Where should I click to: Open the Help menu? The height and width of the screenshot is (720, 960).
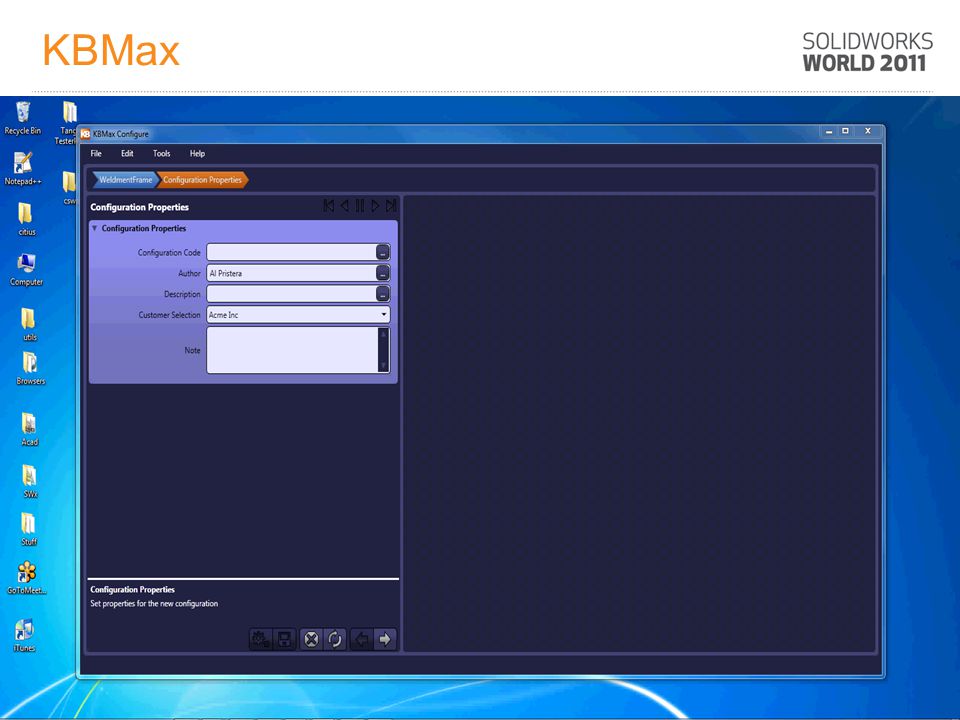tap(197, 154)
